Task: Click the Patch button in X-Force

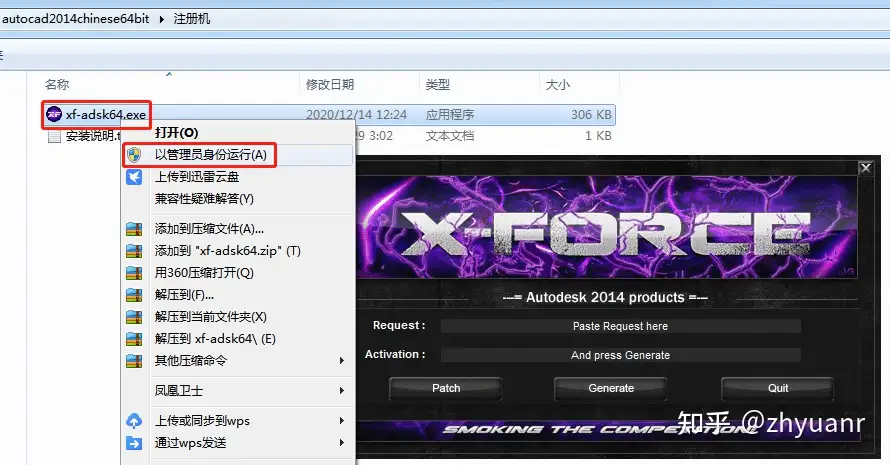Action: pyautogui.click(x=446, y=388)
